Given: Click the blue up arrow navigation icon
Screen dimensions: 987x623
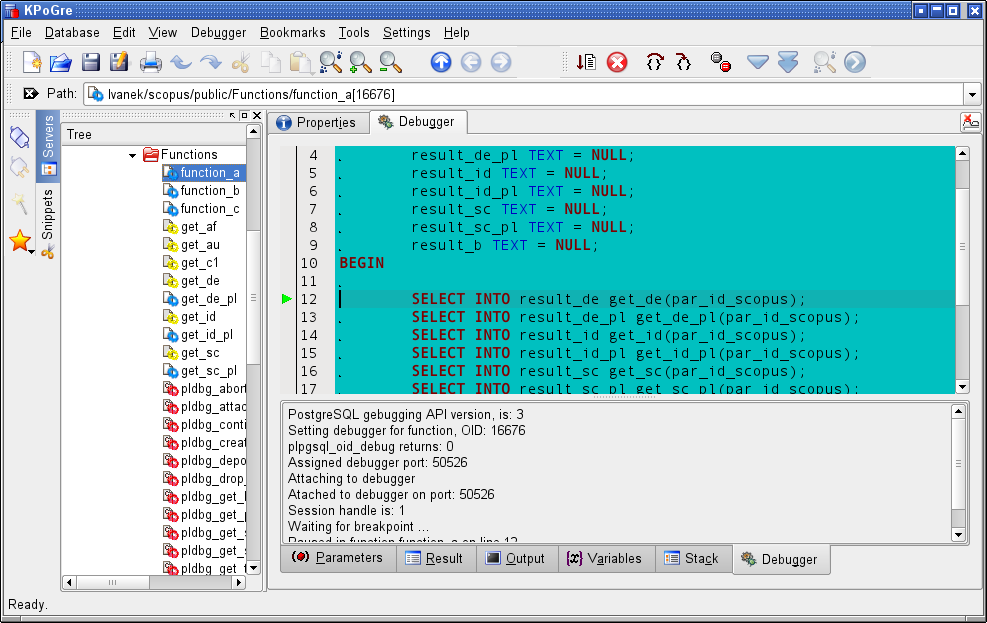Looking at the screenshot, I should 441,62.
